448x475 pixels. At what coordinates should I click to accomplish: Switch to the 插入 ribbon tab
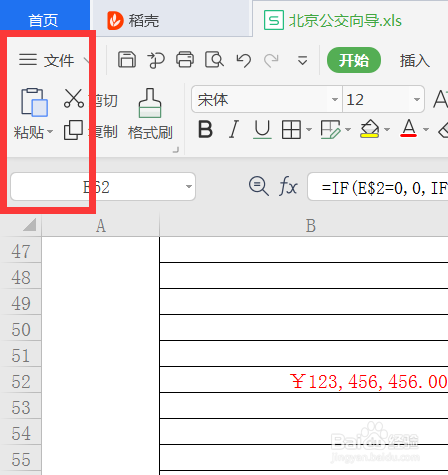414,60
